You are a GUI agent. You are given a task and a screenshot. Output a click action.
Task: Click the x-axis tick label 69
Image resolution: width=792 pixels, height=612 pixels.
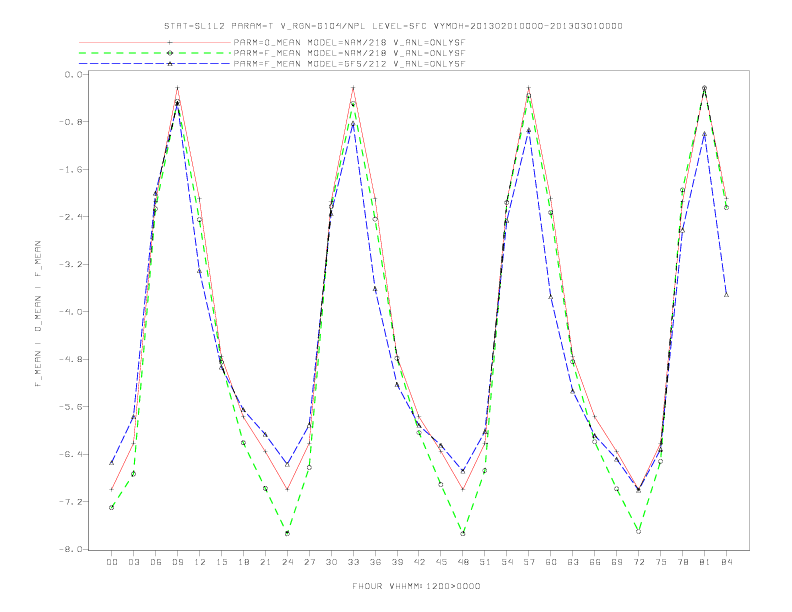pos(617,562)
